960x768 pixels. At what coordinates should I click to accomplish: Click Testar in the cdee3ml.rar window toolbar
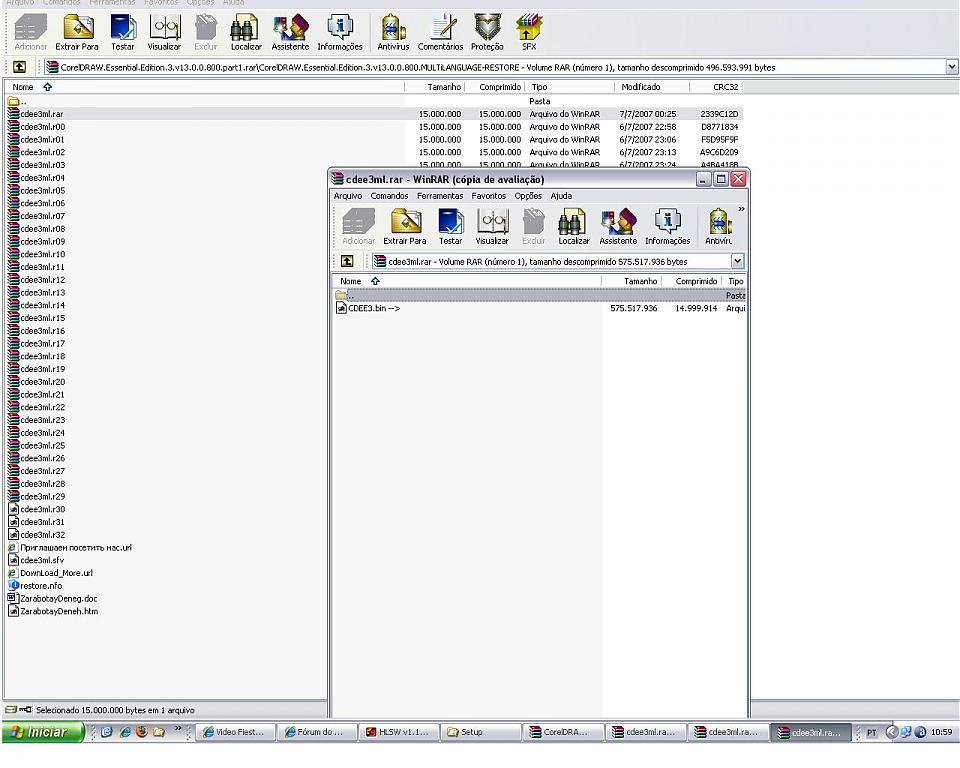click(x=451, y=227)
